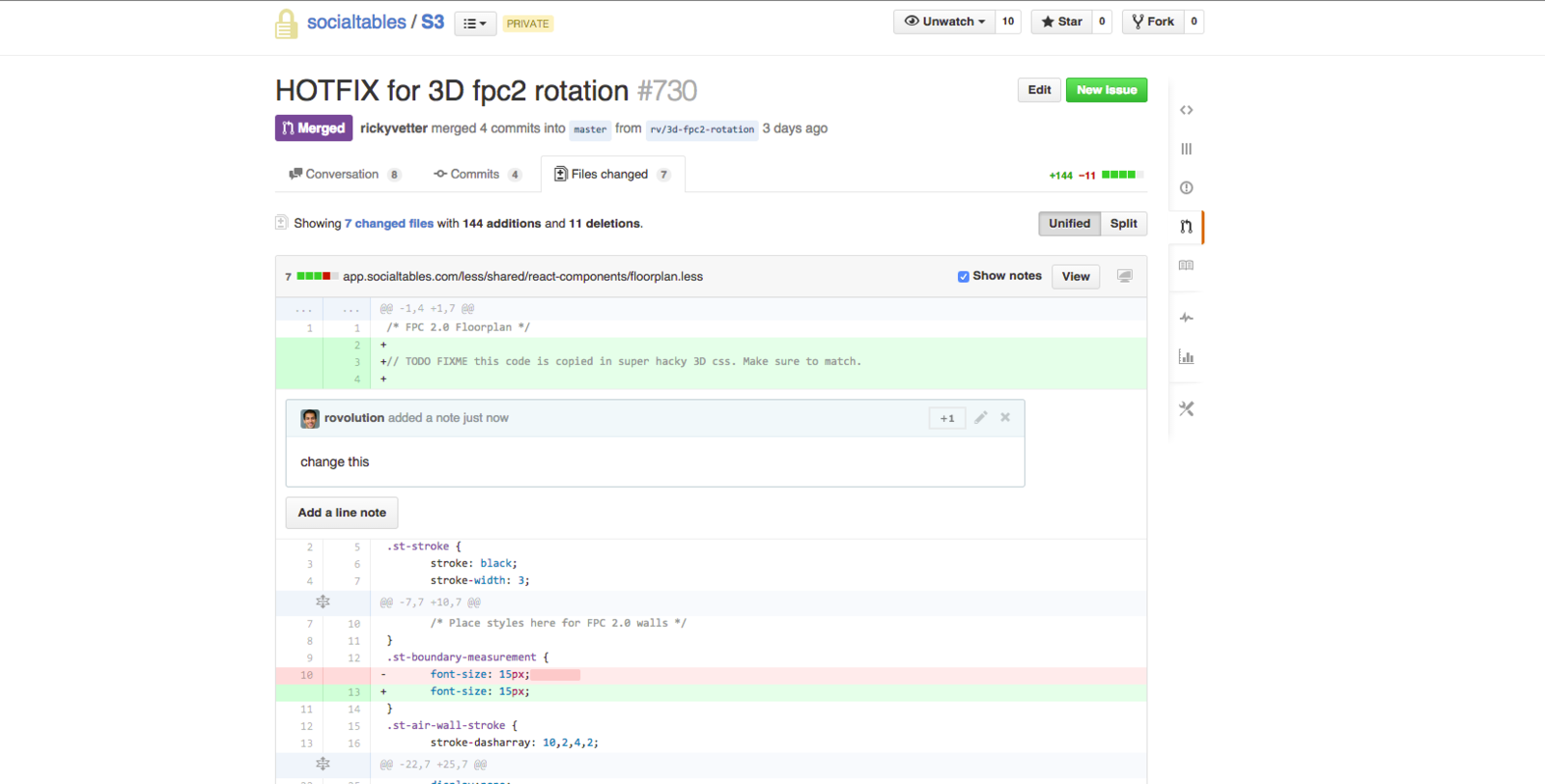Screen dimensions: 1545x784
Task: Open the Commits tab
Action: [x=477, y=174]
